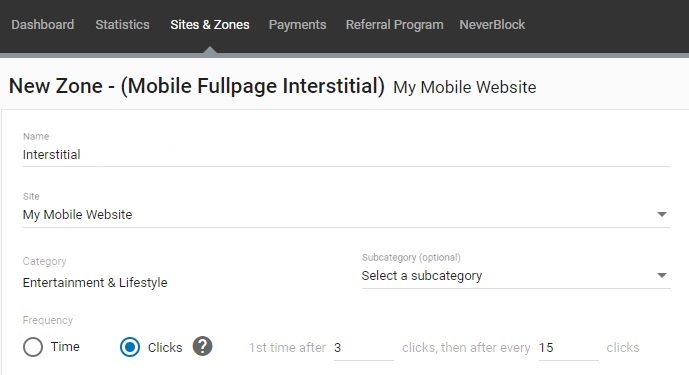Viewport: 689px width, 375px height.
Task: Click the Entertainment & Lifestyle category value
Action: tap(95, 282)
